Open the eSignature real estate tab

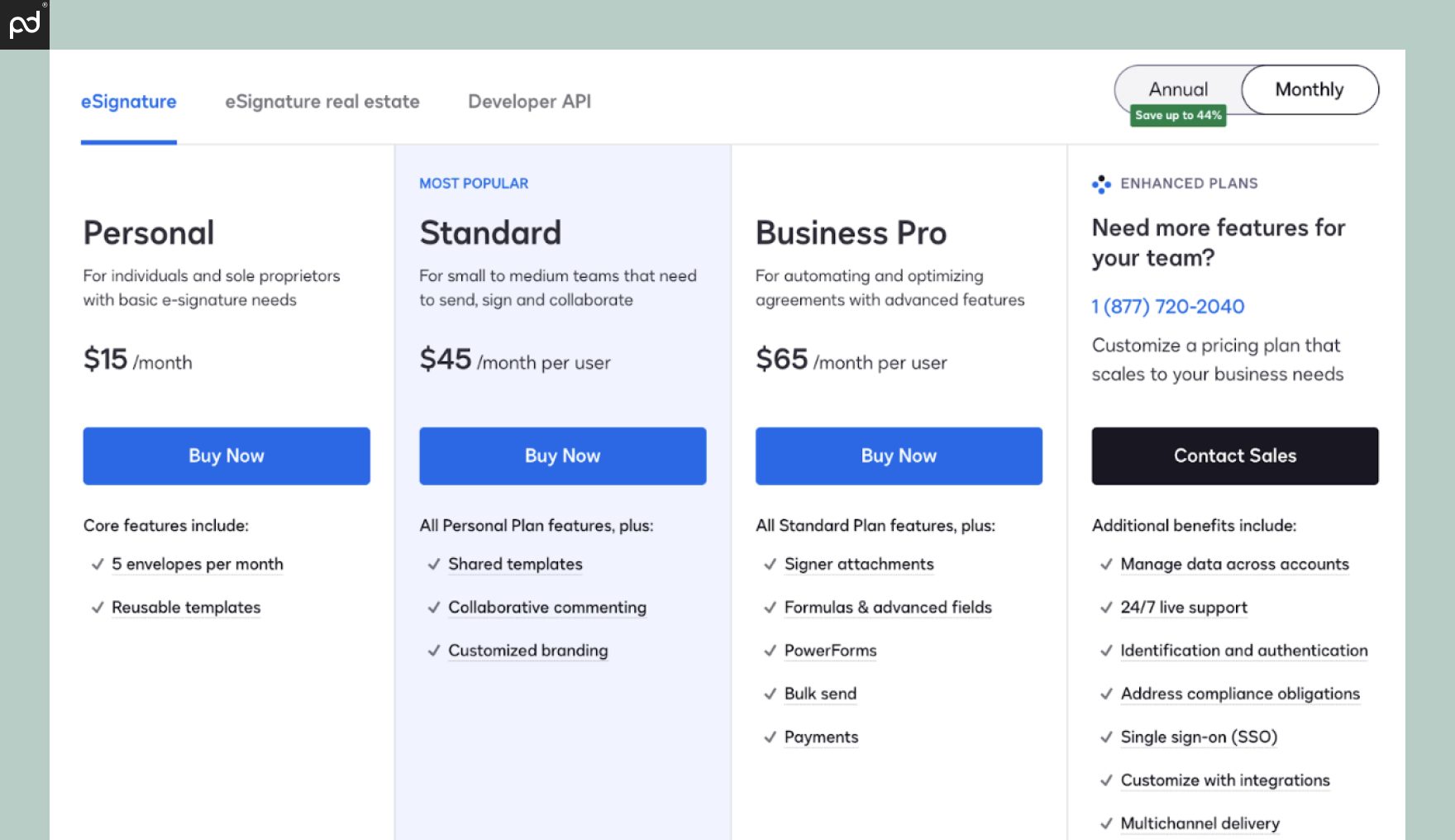322,102
